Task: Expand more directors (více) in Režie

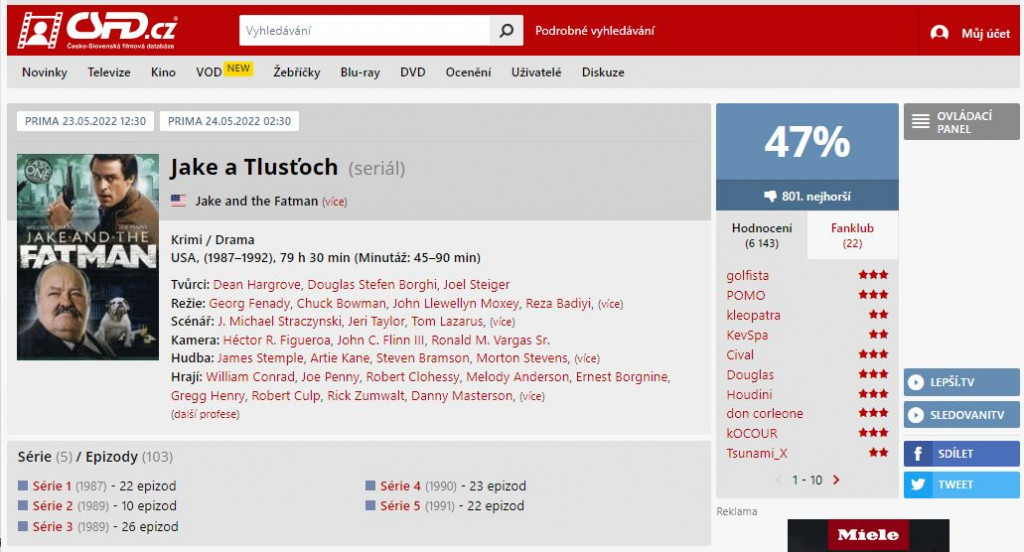Action: [x=611, y=304]
